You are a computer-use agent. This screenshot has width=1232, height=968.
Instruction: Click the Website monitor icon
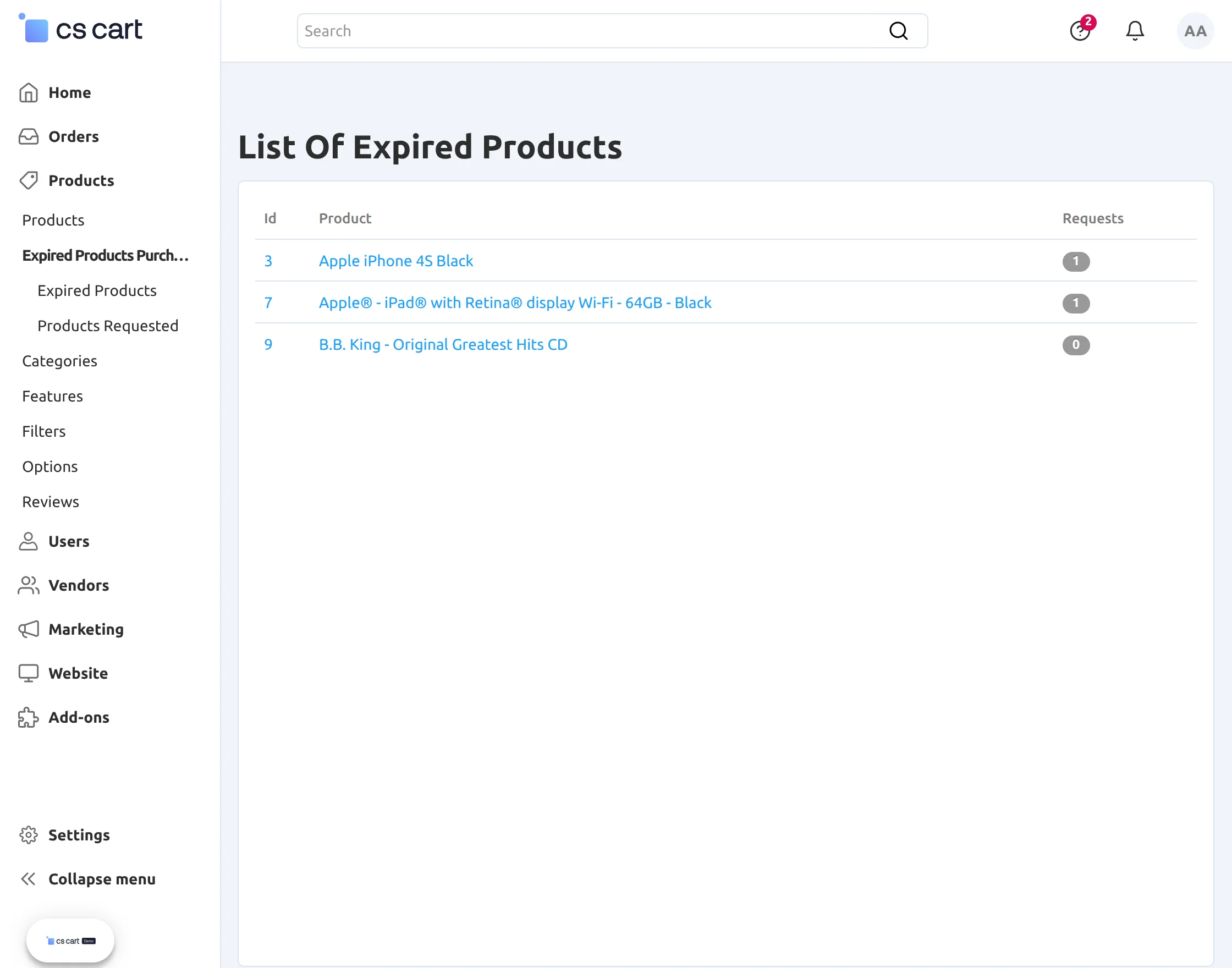29,673
